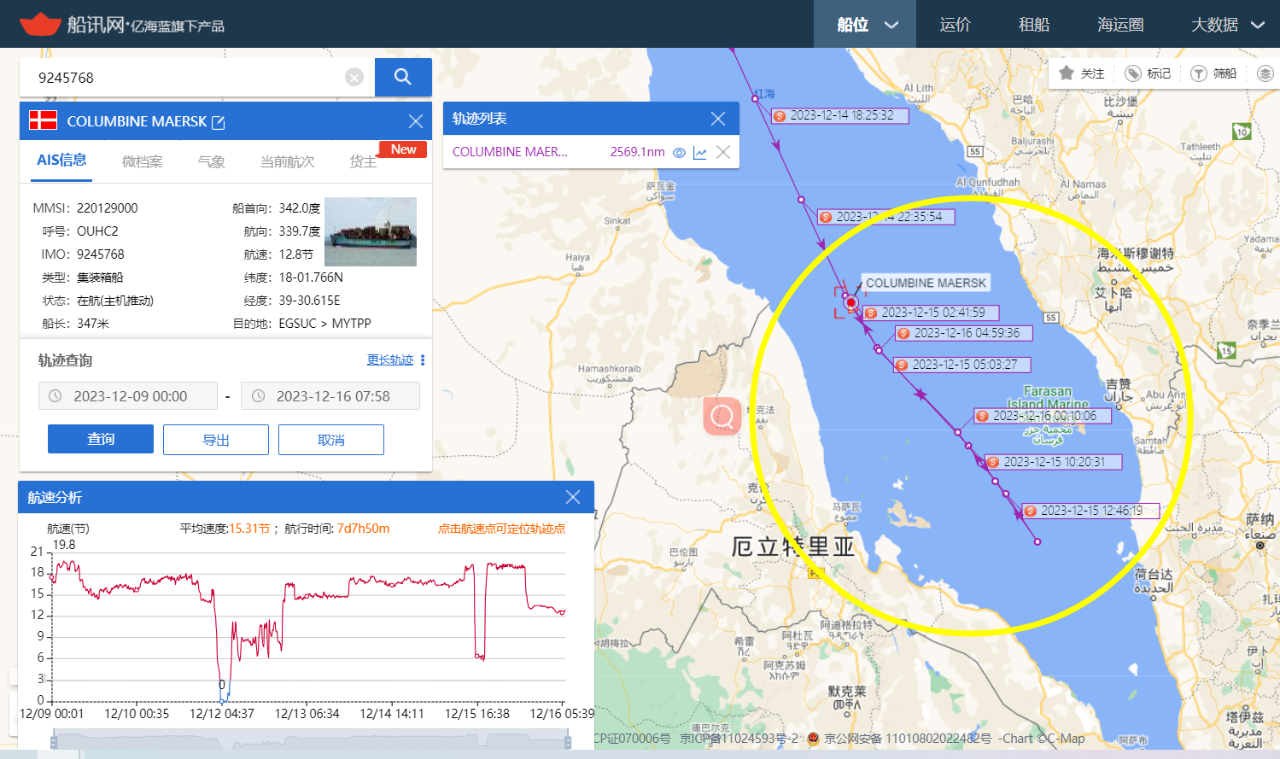Open the 大数据 dropdown menu

[x=1228, y=24]
